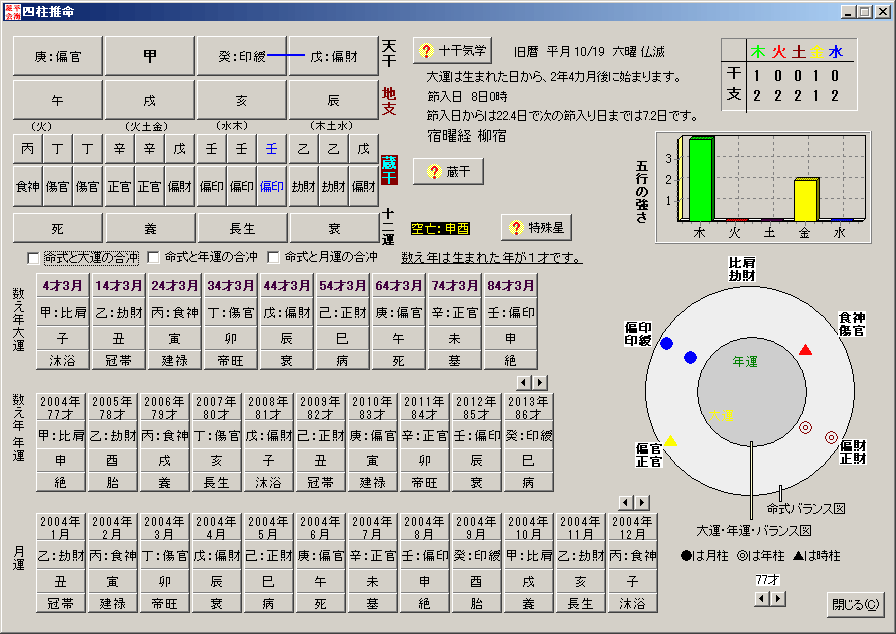896x634 pixels.
Task: Select the 戊:偏財 stem button
Action: (334, 56)
